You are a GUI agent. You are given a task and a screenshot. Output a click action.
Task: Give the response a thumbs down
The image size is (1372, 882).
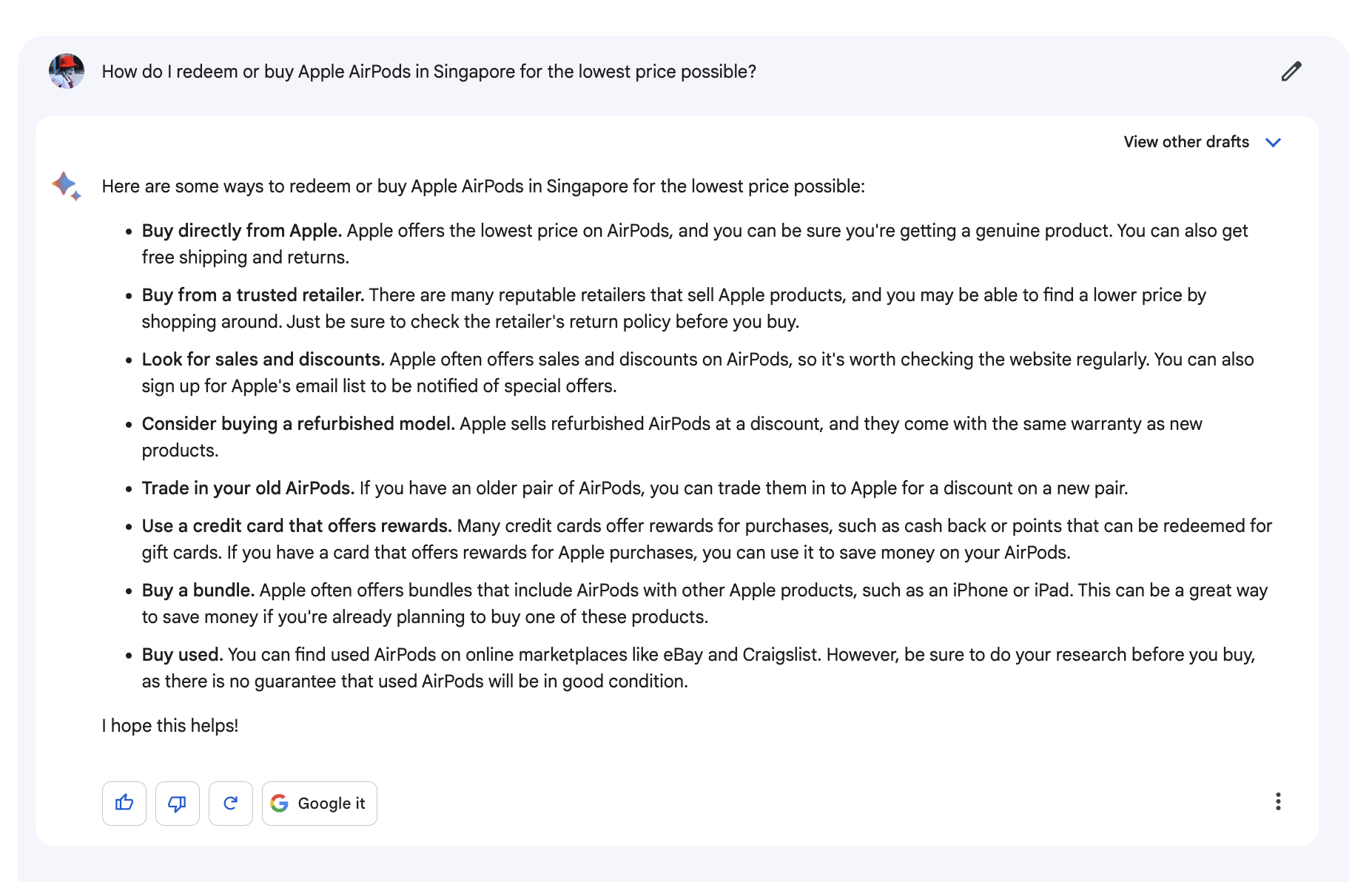point(178,803)
